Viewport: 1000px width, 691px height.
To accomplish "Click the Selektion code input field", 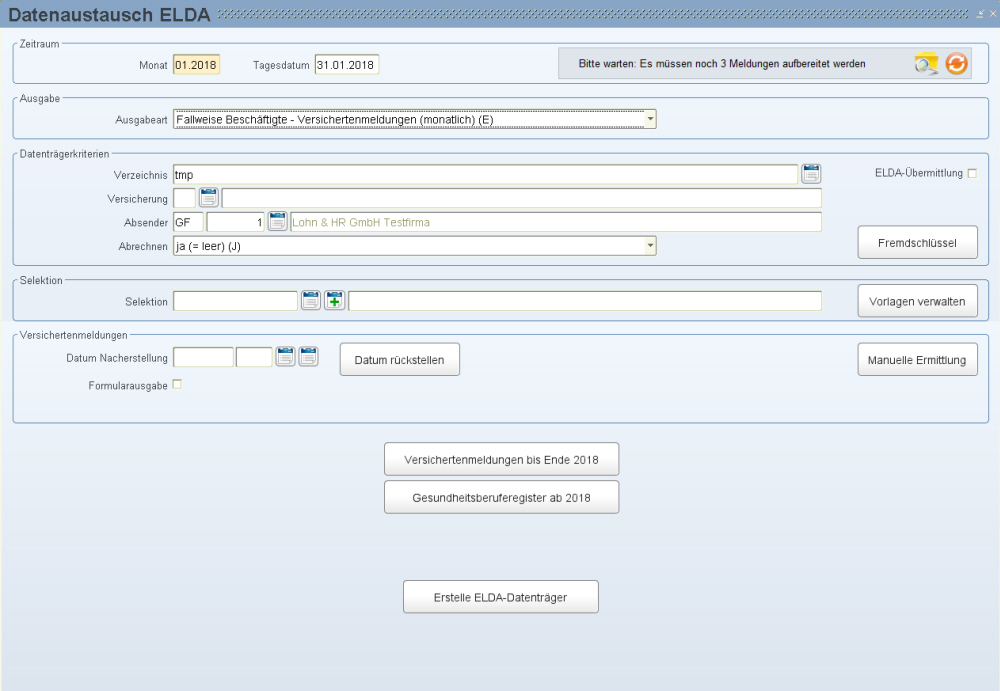I will [235, 301].
